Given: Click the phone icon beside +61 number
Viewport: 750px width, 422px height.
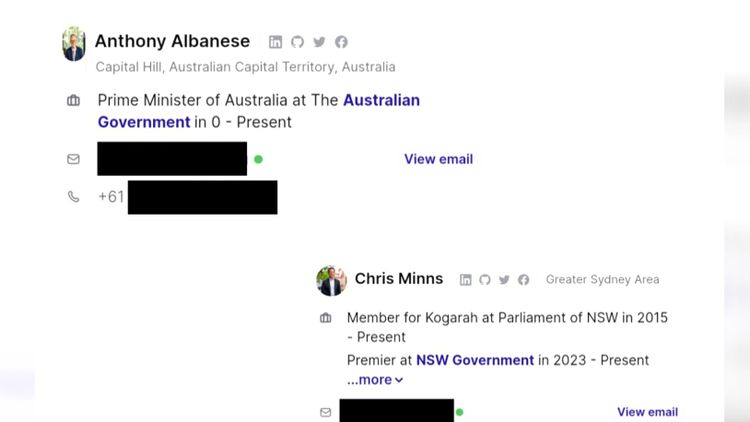Looking at the screenshot, I should coord(73,197).
